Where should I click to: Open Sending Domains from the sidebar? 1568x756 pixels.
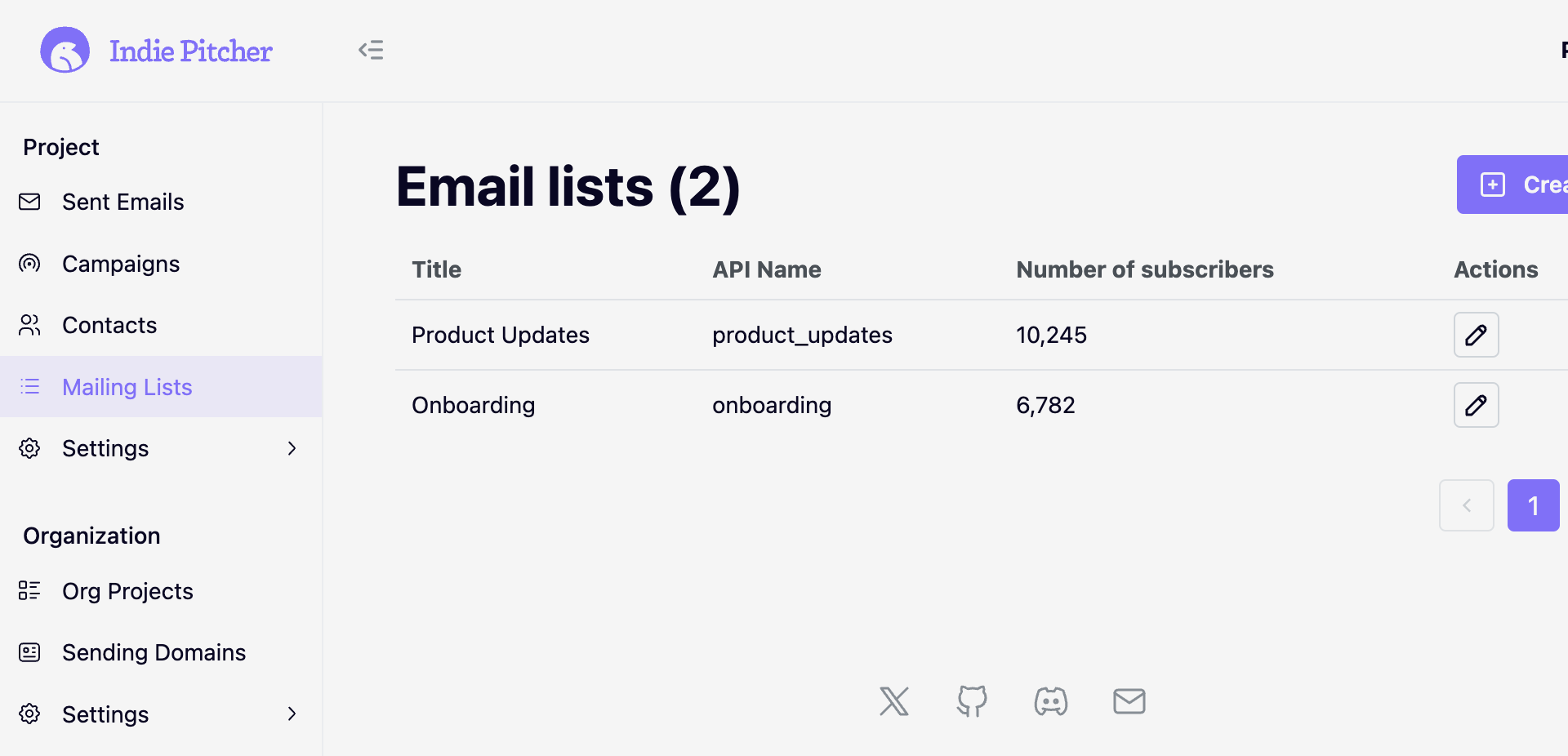click(154, 652)
